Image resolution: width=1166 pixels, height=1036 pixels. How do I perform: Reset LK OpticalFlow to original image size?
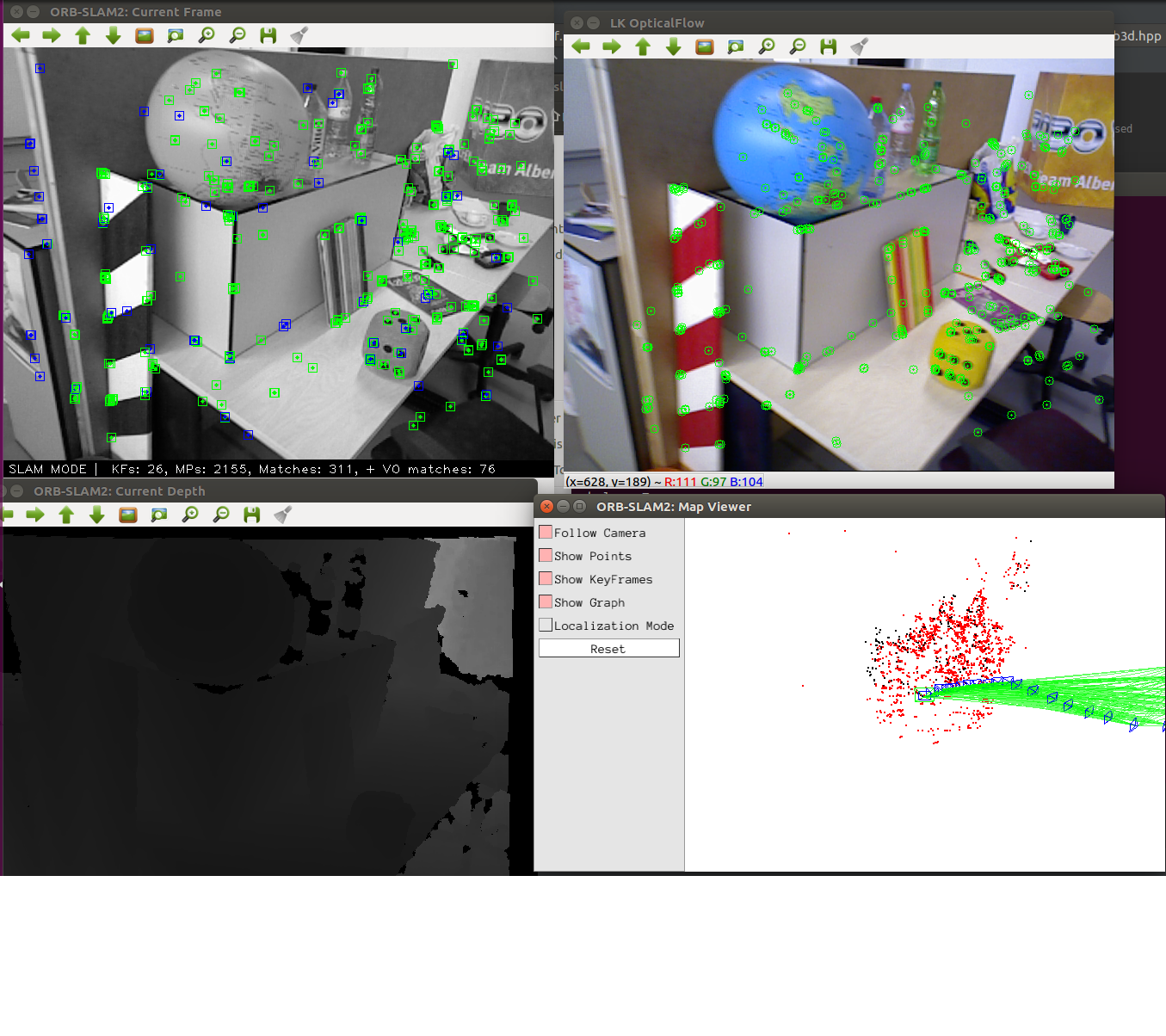(705, 46)
